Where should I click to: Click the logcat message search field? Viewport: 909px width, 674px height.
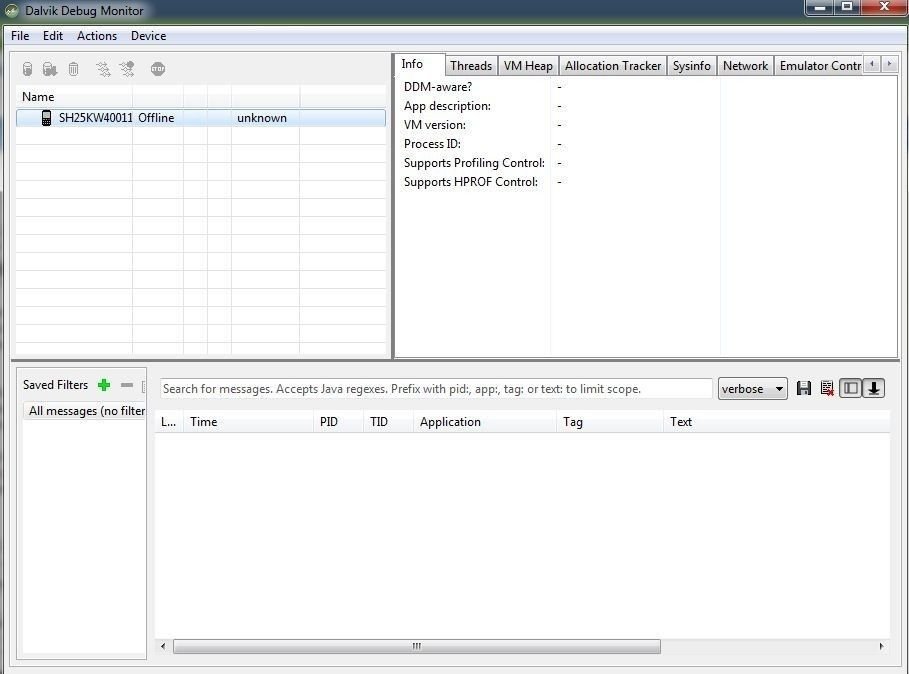pos(436,388)
